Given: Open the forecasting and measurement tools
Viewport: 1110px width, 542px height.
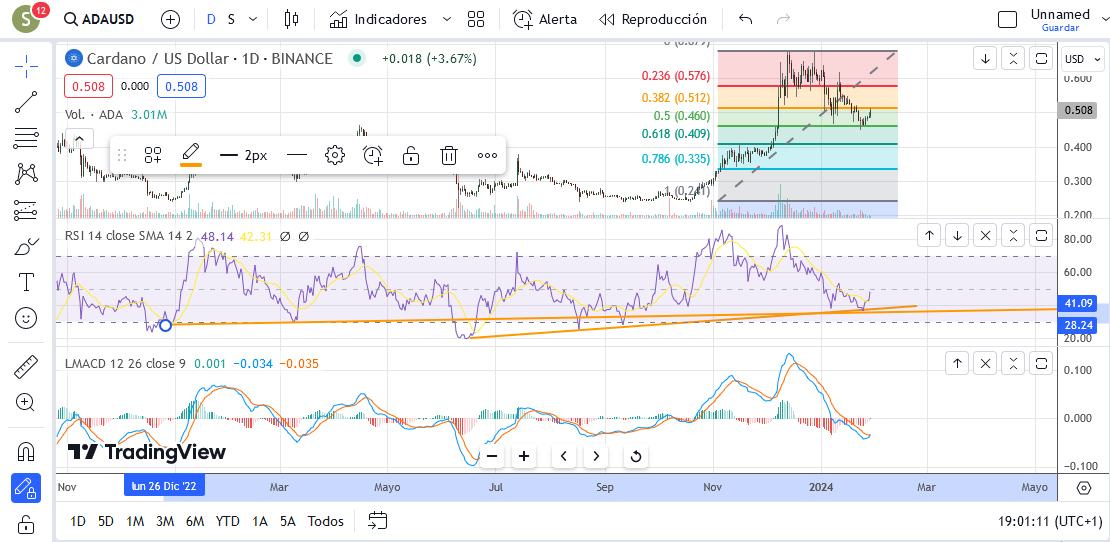Looking at the screenshot, I should point(26,209).
